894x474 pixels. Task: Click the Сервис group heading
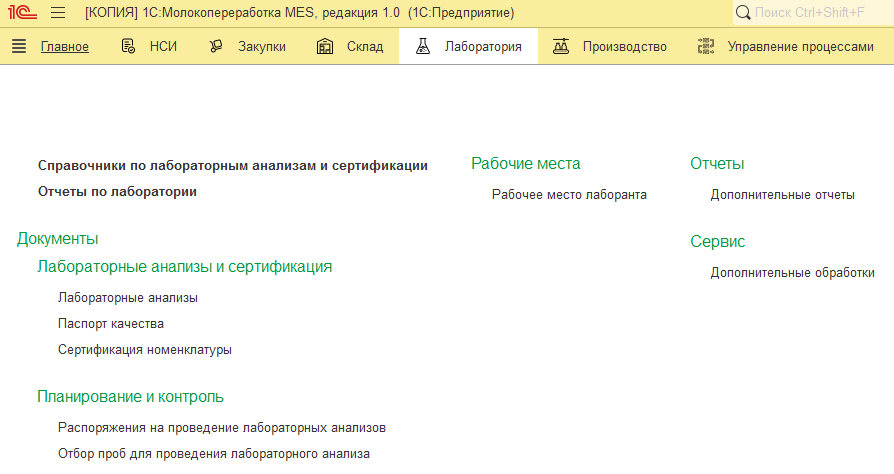(x=717, y=242)
